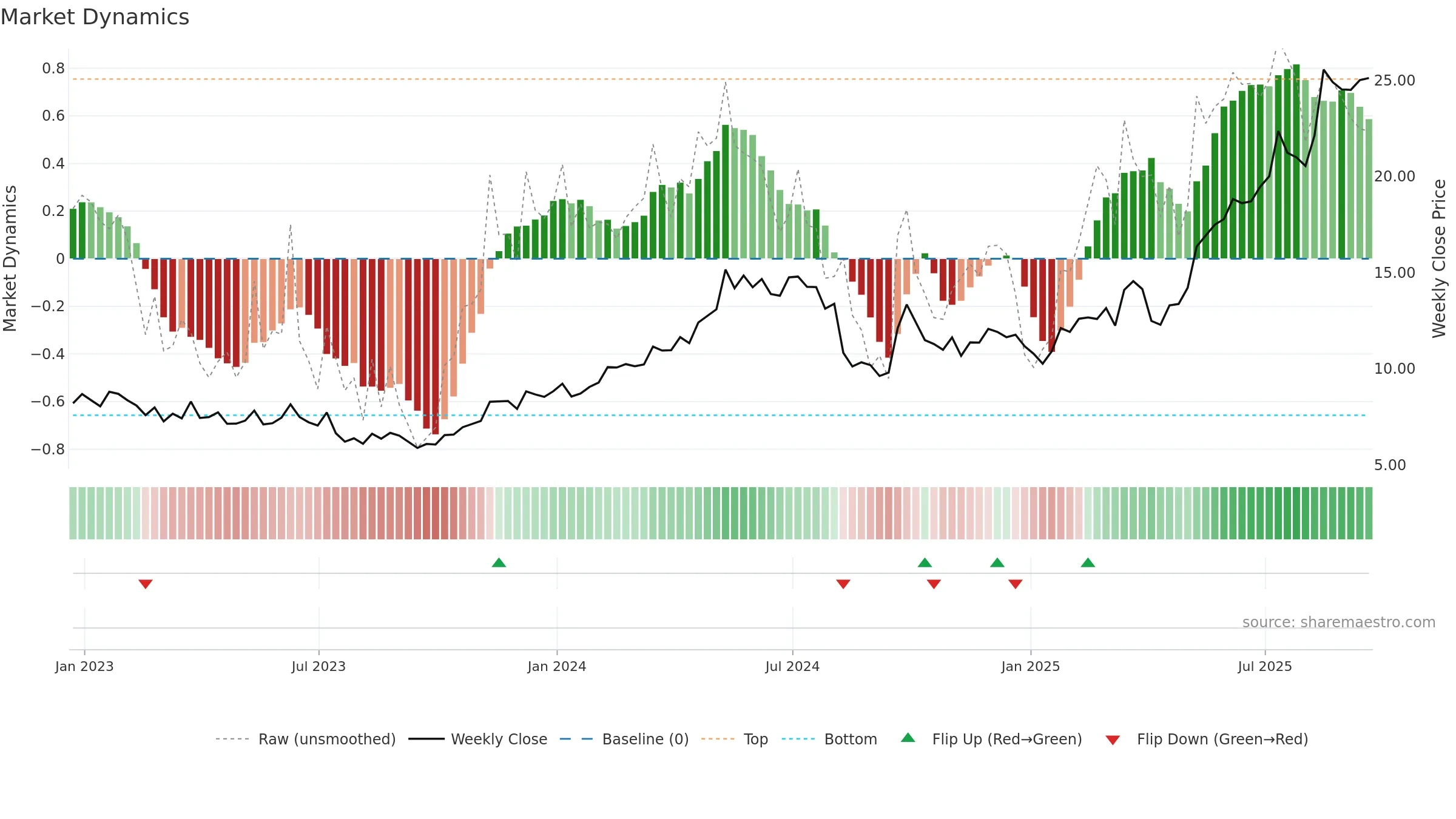Click the Market Dynamics chart title
1456x819 pixels.
tap(95, 17)
